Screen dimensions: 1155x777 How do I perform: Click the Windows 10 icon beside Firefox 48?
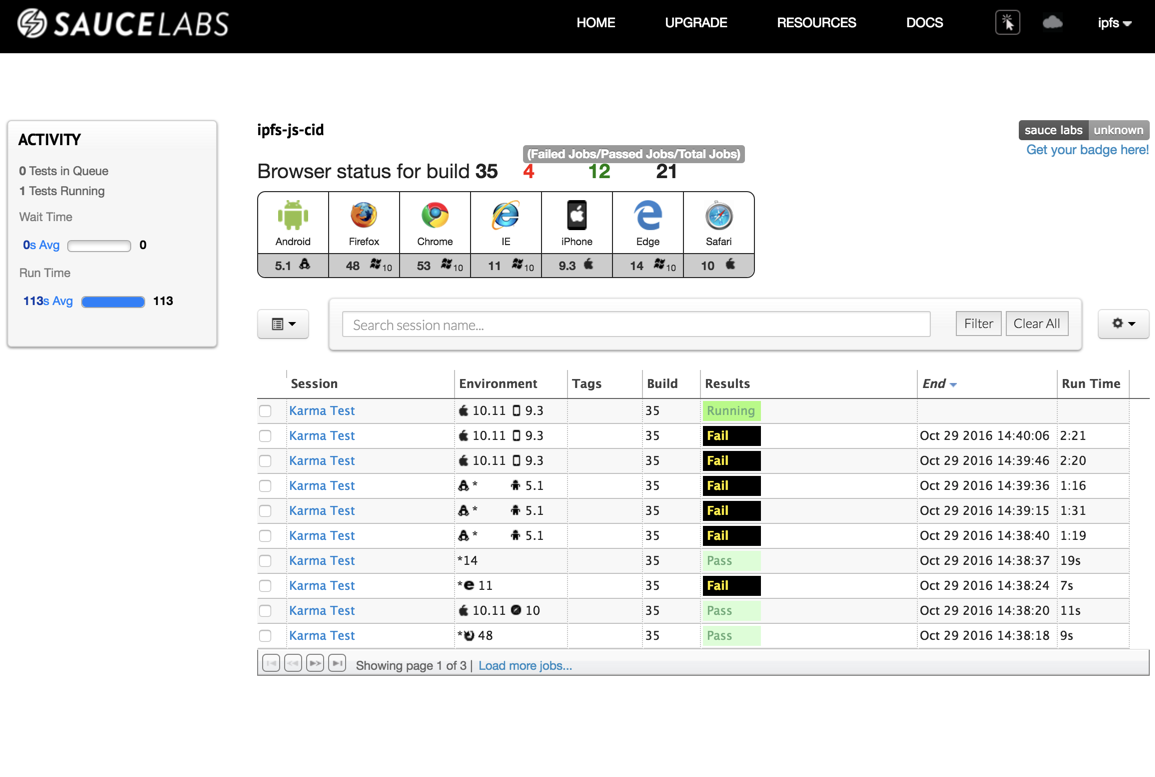[x=381, y=265]
